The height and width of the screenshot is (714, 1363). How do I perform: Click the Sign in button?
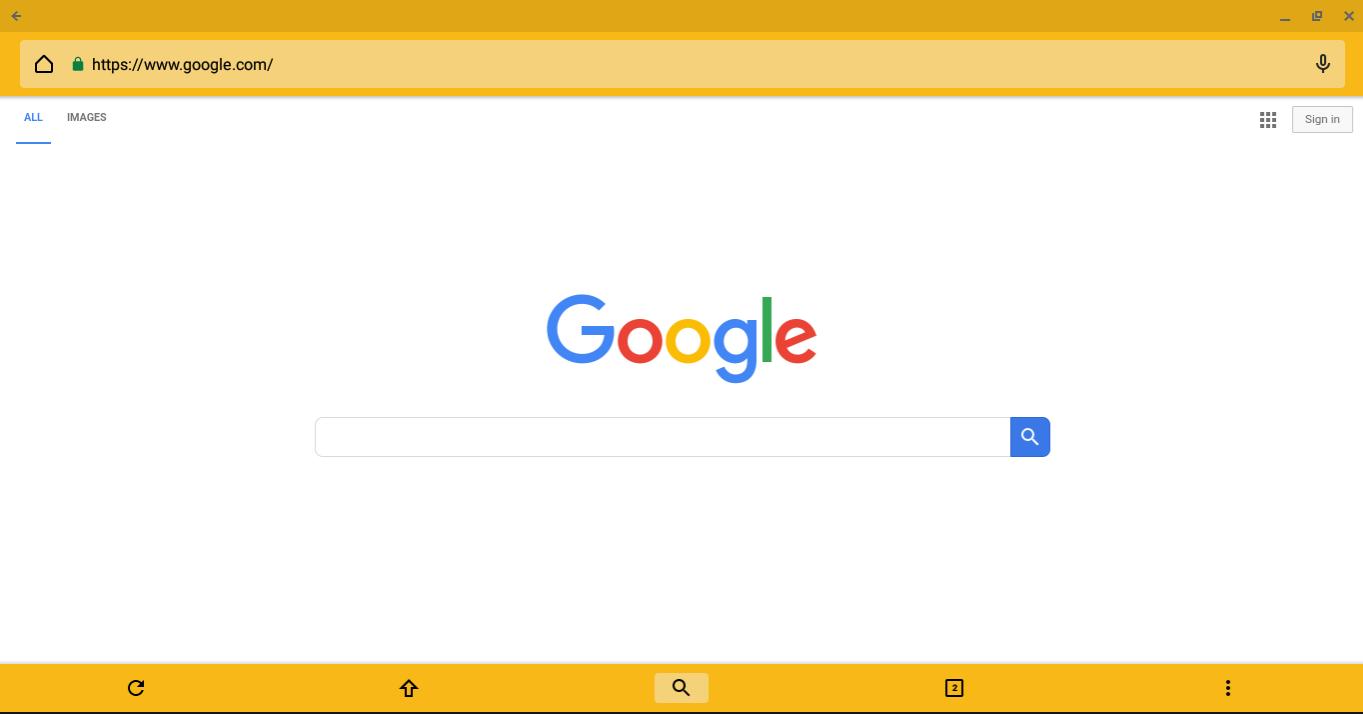pyautogui.click(x=1322, y=120)
